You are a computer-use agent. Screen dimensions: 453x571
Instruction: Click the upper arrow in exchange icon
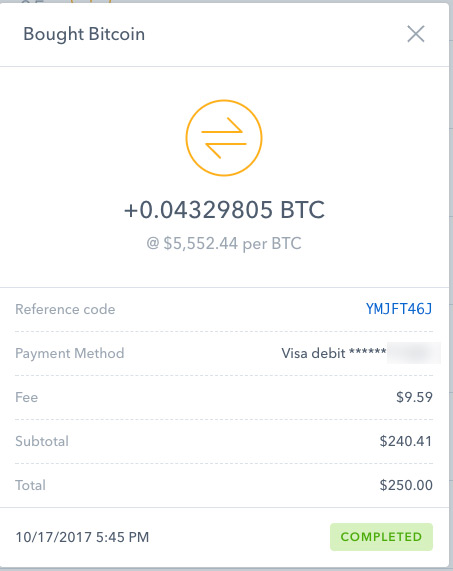coord(222,125)
